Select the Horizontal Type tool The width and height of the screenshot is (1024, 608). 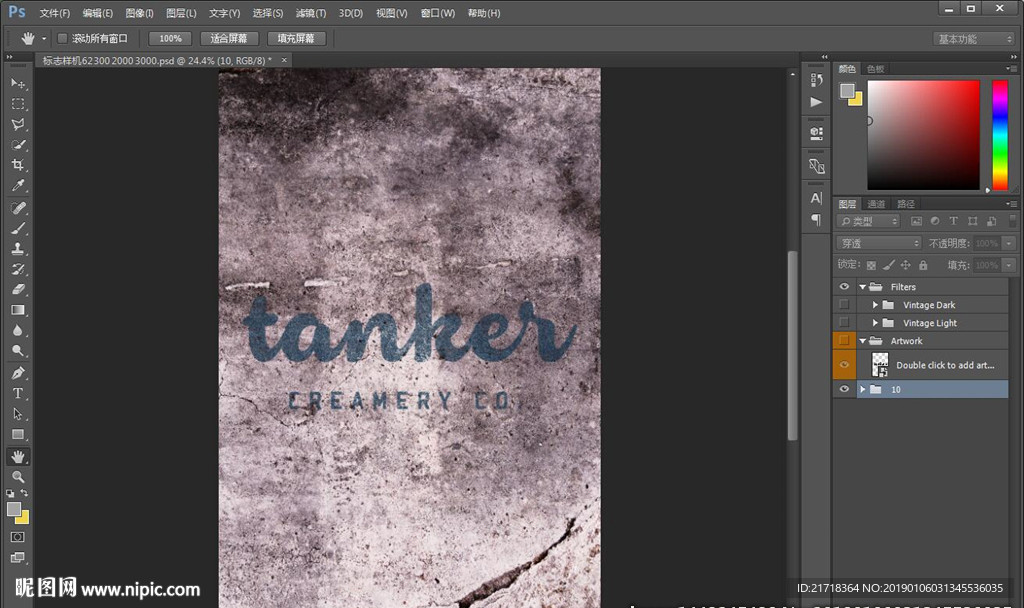[x=18, y=394]
